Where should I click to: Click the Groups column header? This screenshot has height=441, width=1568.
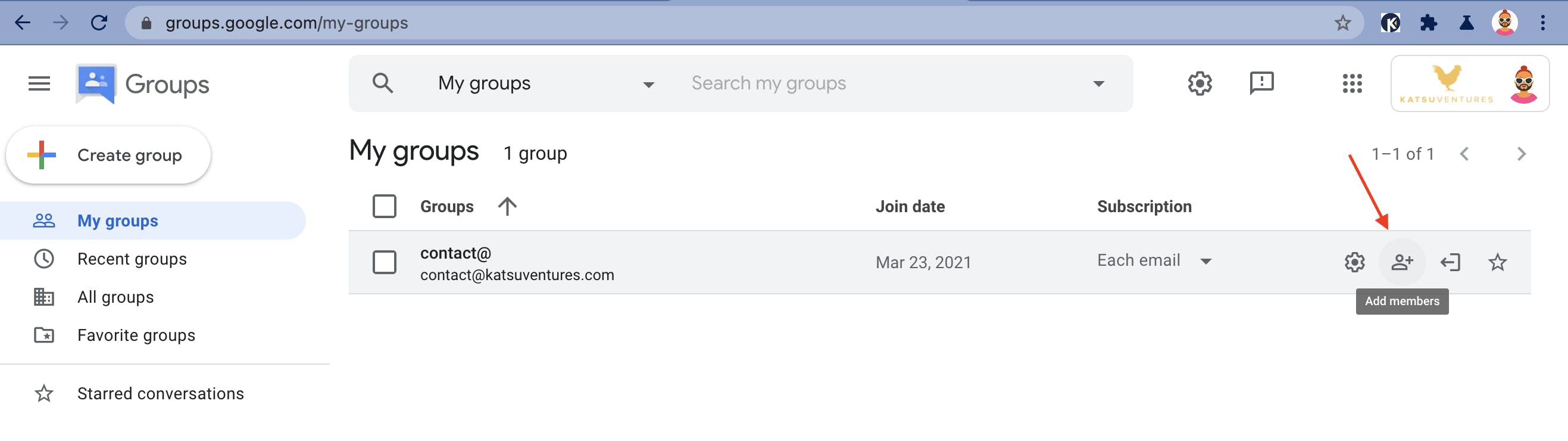[447, 207]
